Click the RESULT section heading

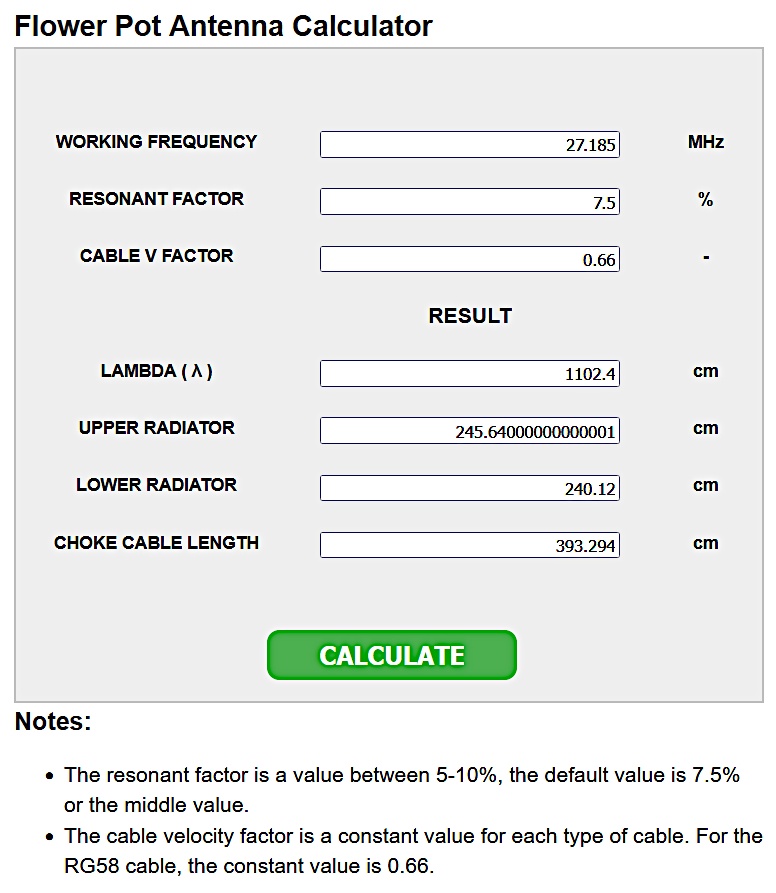(x=470, y=316)
